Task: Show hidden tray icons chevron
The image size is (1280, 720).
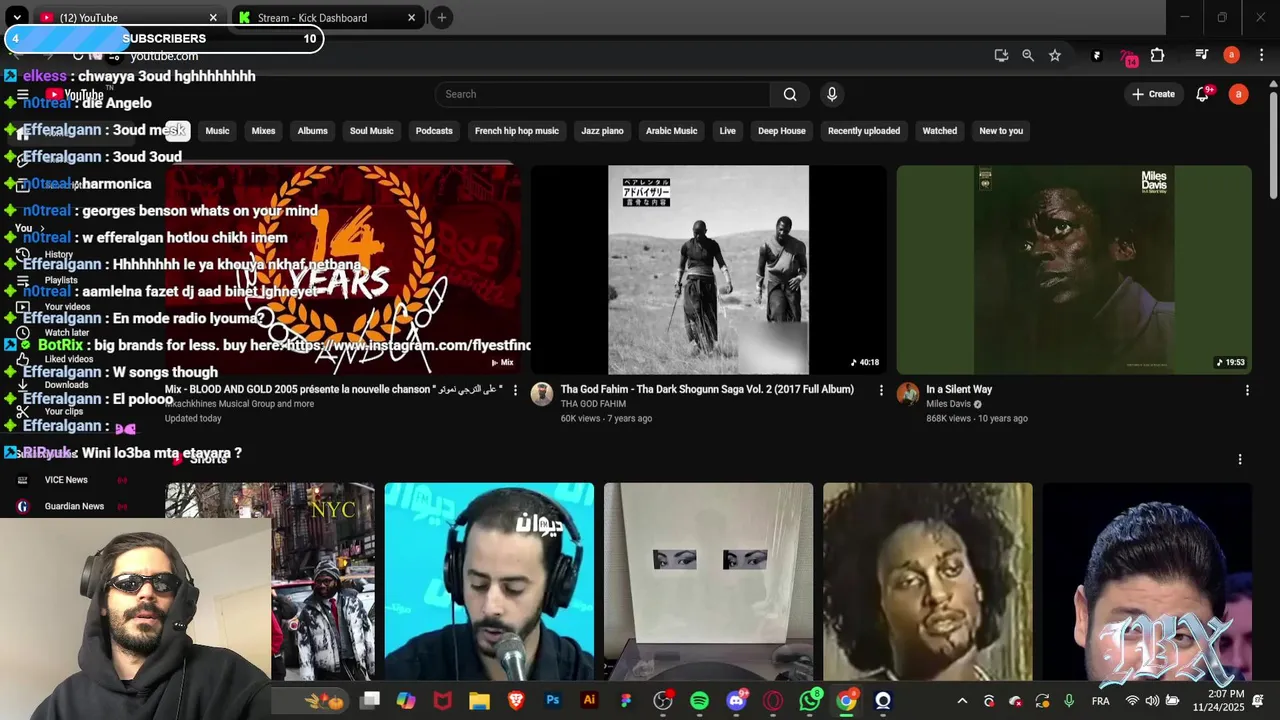Action: tap(962, 701)
